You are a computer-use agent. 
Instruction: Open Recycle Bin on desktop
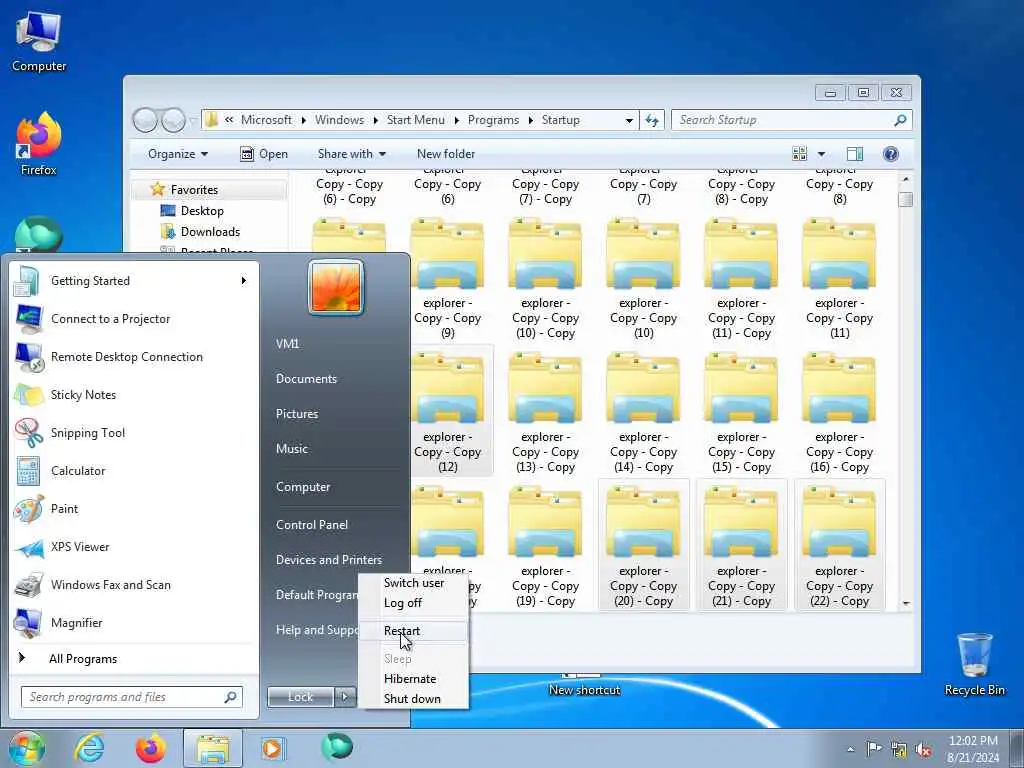[974, 664]
